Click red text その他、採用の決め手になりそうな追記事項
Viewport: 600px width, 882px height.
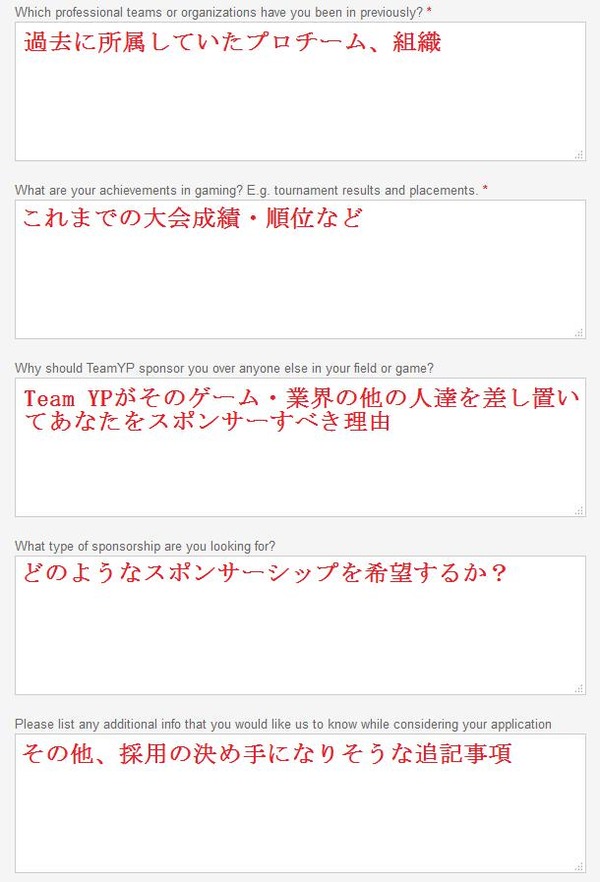click(x=267, y=753)
